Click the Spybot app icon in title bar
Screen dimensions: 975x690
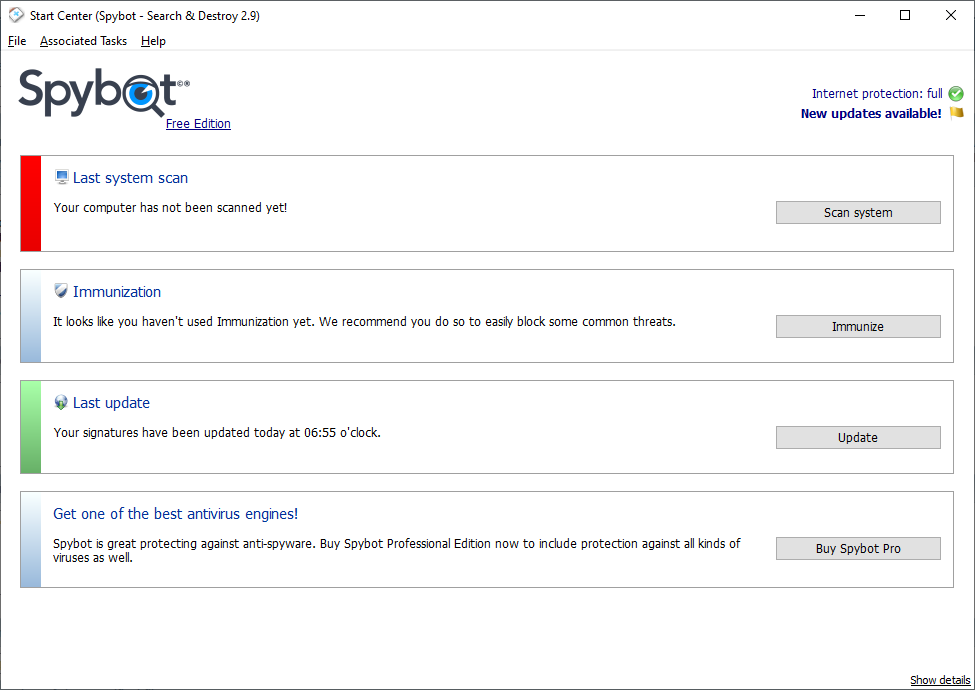click(x=16, y=15)
